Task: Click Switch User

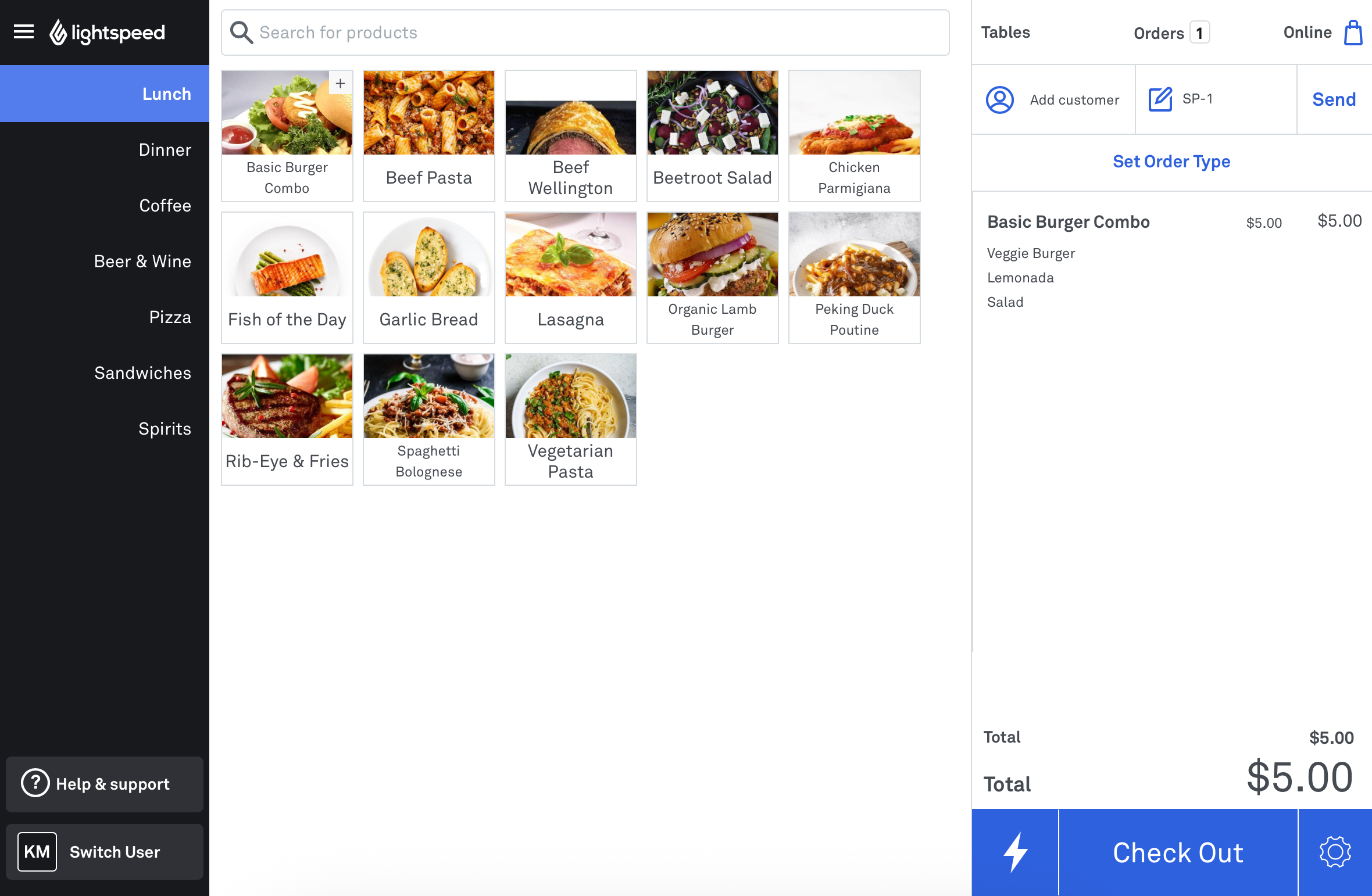Action: click(x=105, y=852)
